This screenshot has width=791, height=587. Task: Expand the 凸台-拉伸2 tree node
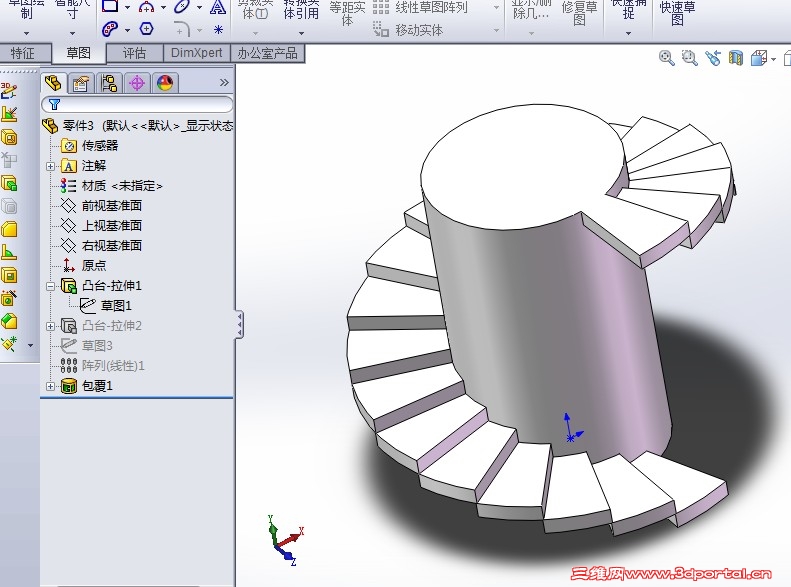(50, 326)
